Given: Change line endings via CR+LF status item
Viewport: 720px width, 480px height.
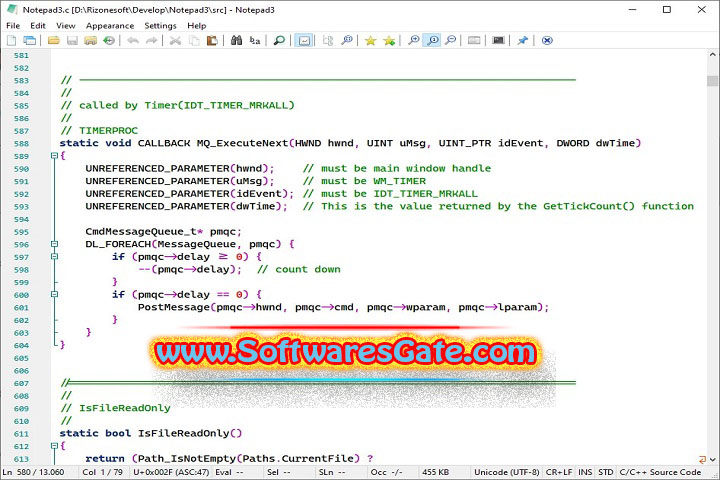Looking at the screenshot, I should 559,472.
